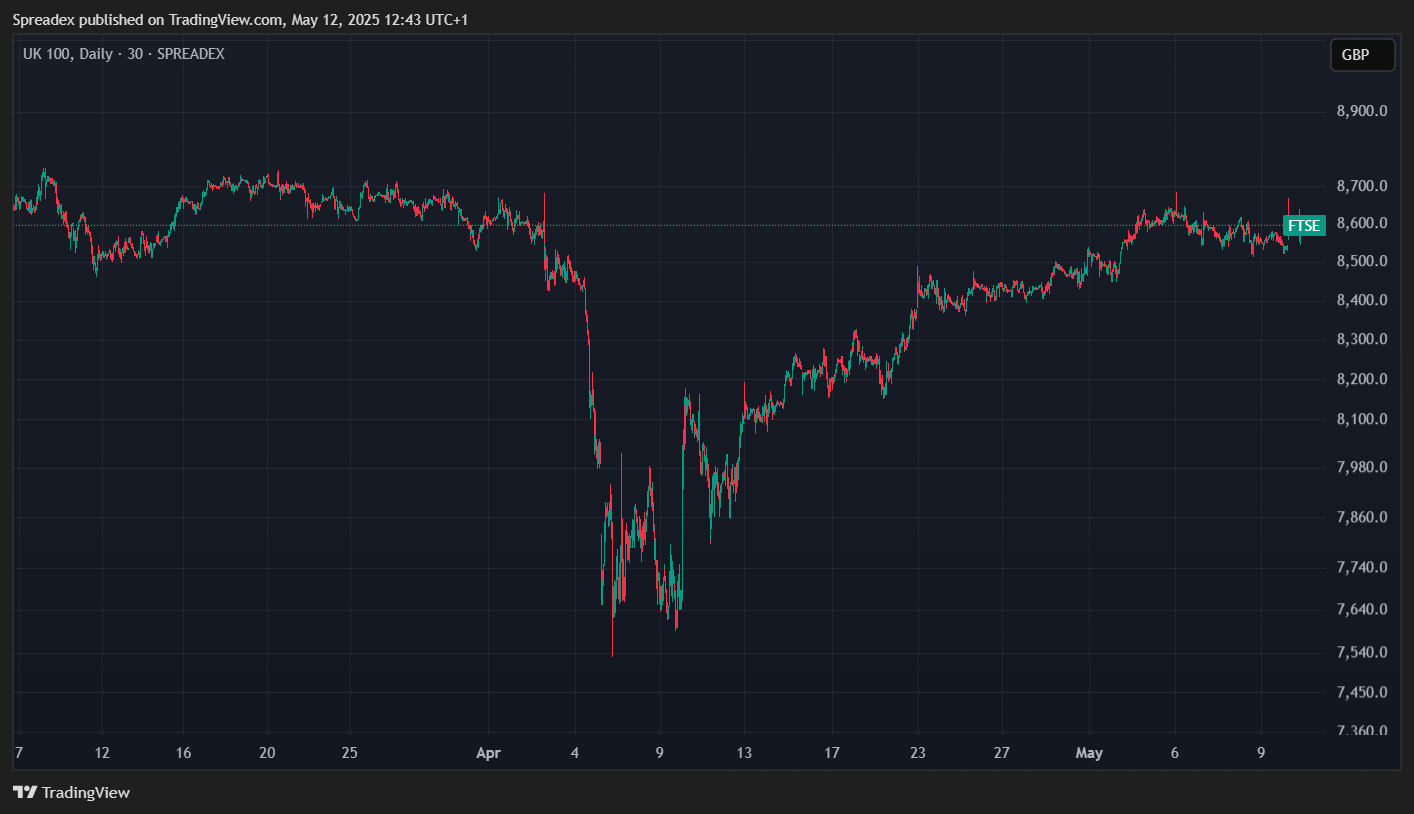Click the '12' date label on the time axis
The image size is (1414, 814).
click(102, 753)
